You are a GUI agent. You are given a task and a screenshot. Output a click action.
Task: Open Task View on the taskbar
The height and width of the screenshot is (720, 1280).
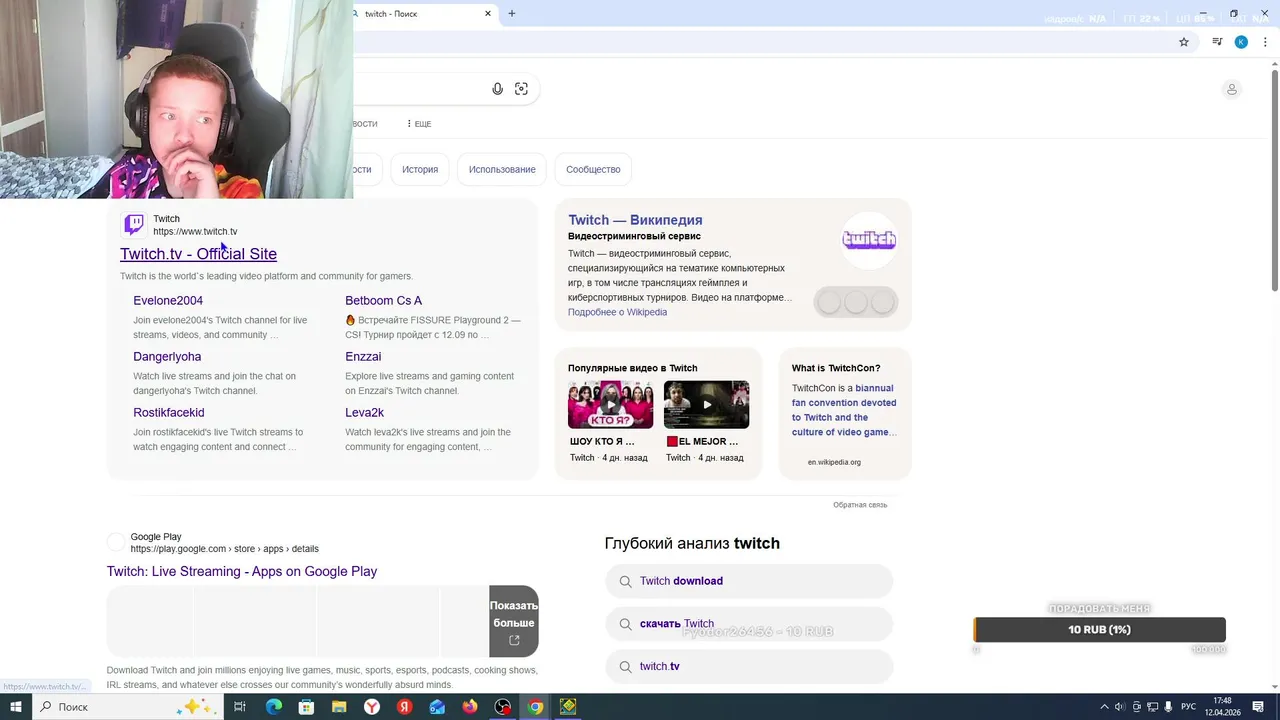point(240,707)
